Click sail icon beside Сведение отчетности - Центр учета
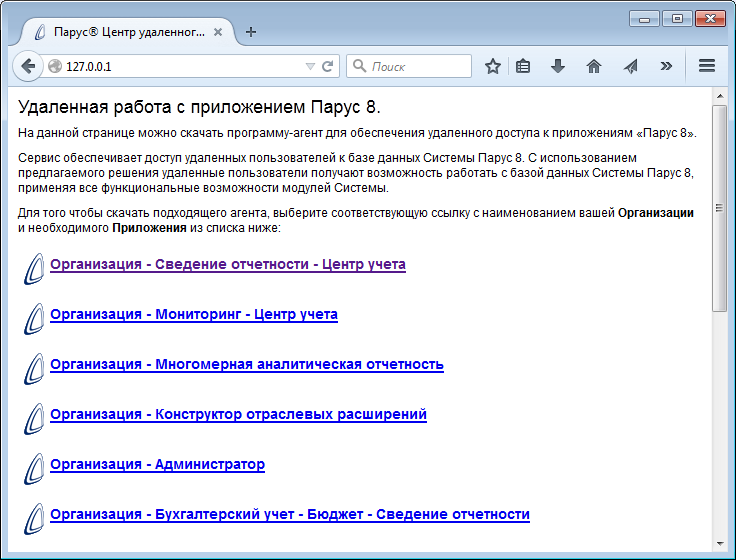Image resolution: width=736 pixels, height=560 pixels. [34, 269]
